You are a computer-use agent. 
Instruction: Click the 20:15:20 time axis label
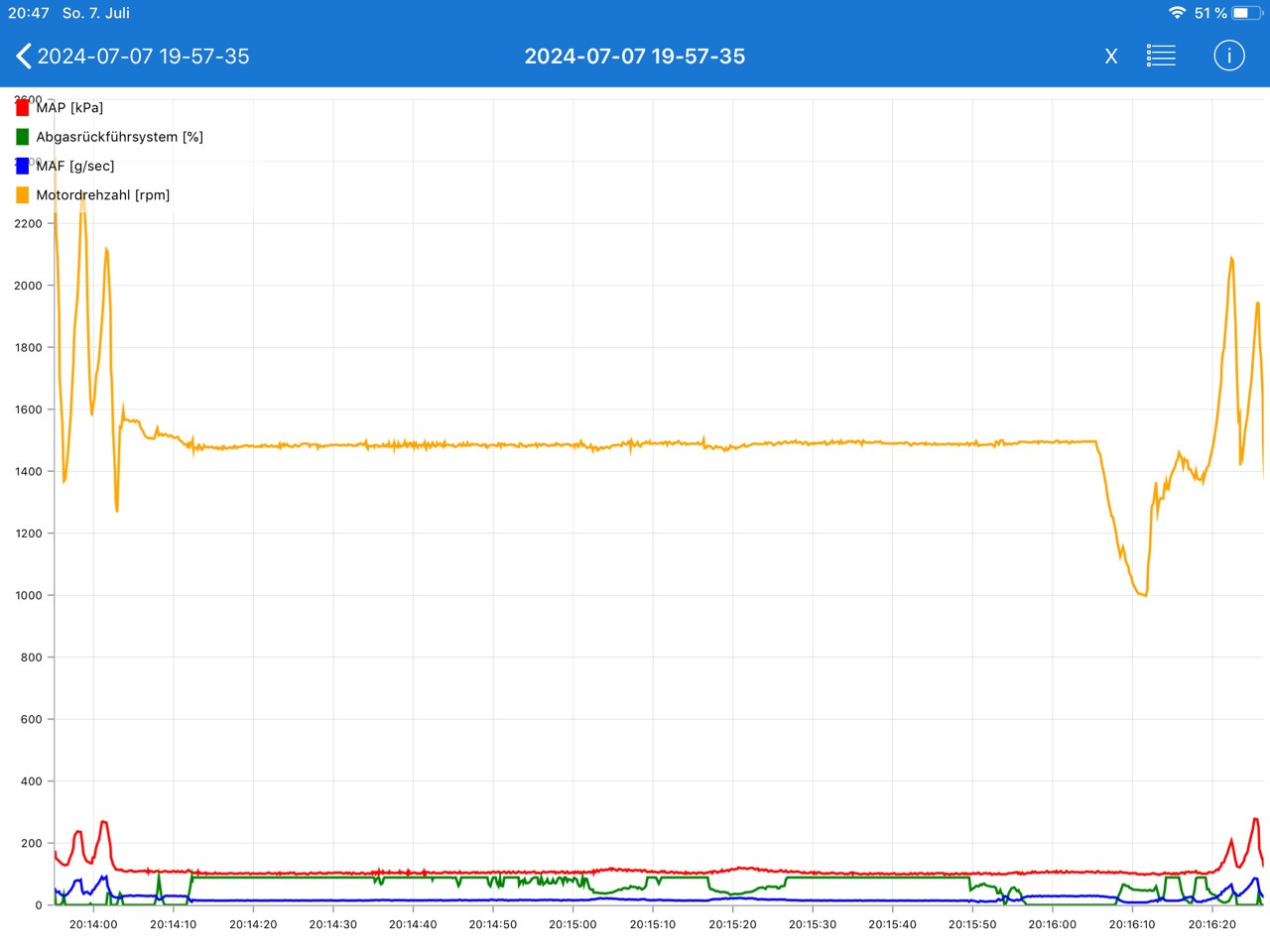732,924
